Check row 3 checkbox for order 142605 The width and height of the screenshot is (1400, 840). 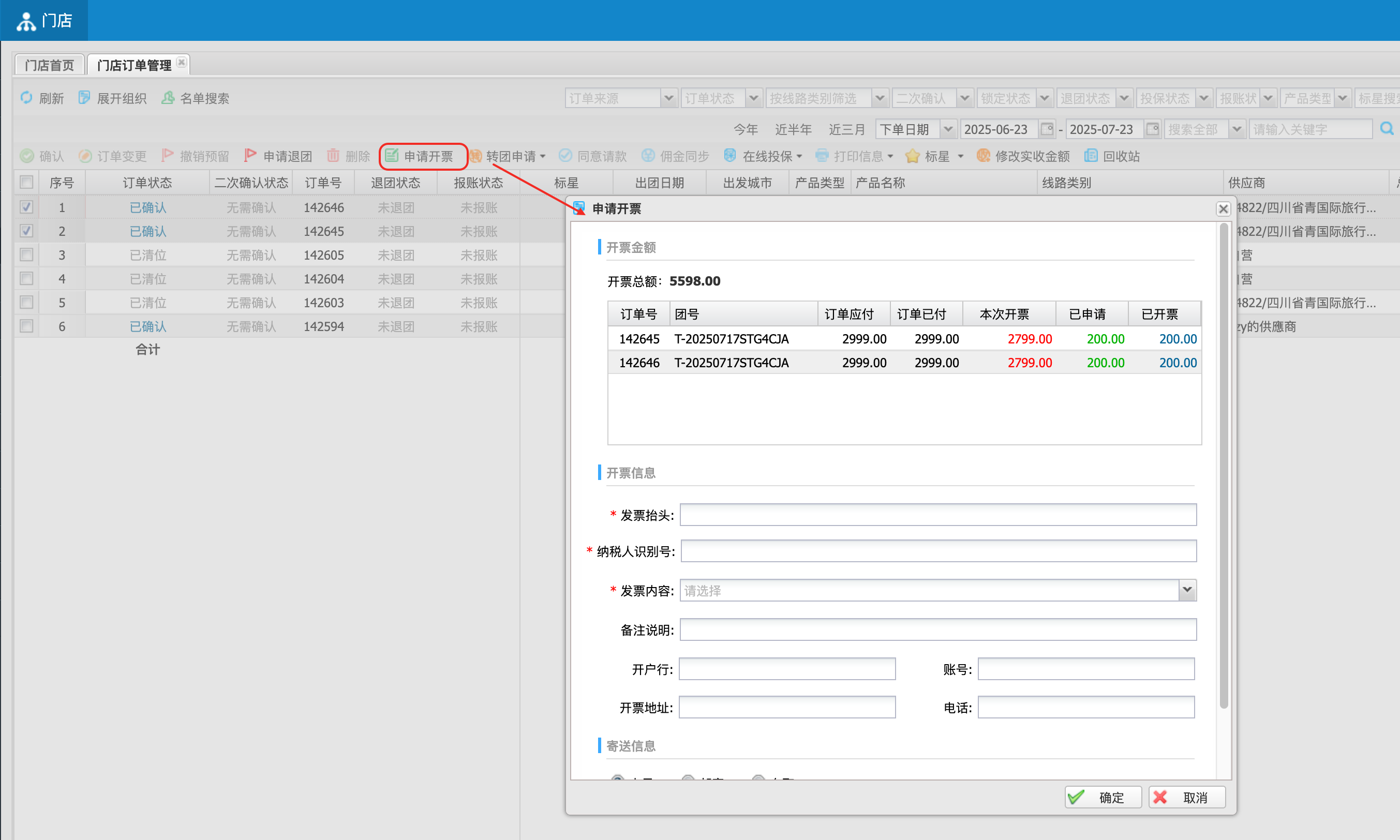coord(26,254)
